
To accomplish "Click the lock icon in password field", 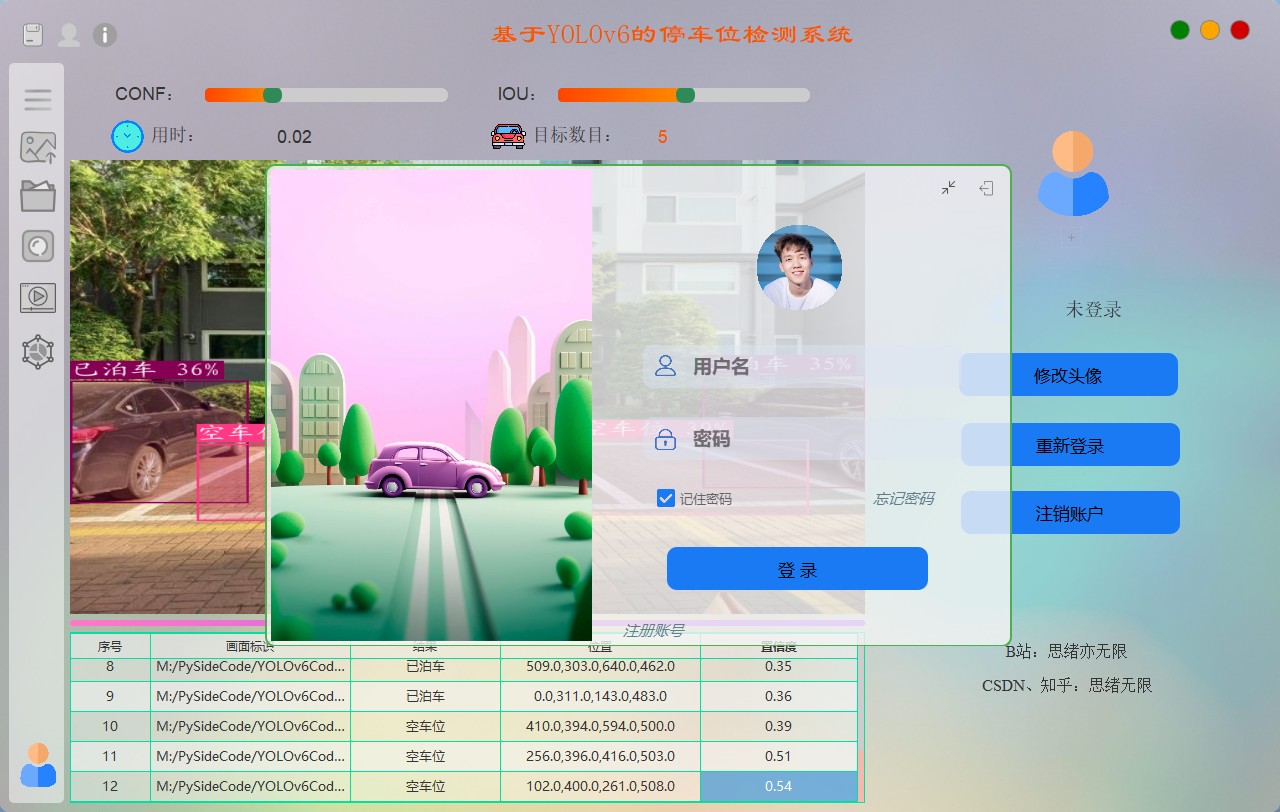I will (x=665, y=438).
